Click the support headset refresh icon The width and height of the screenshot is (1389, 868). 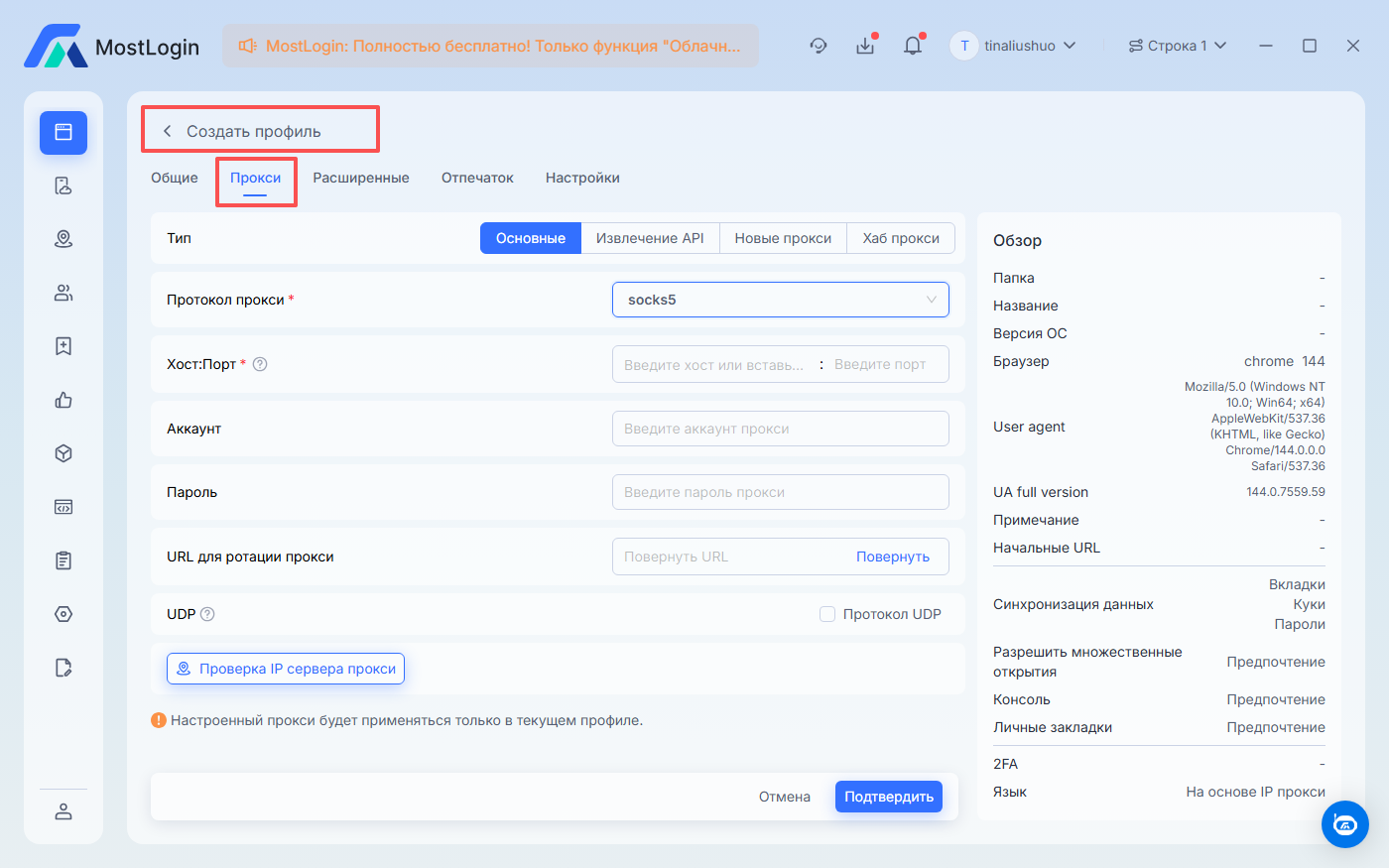pos(819,46)
